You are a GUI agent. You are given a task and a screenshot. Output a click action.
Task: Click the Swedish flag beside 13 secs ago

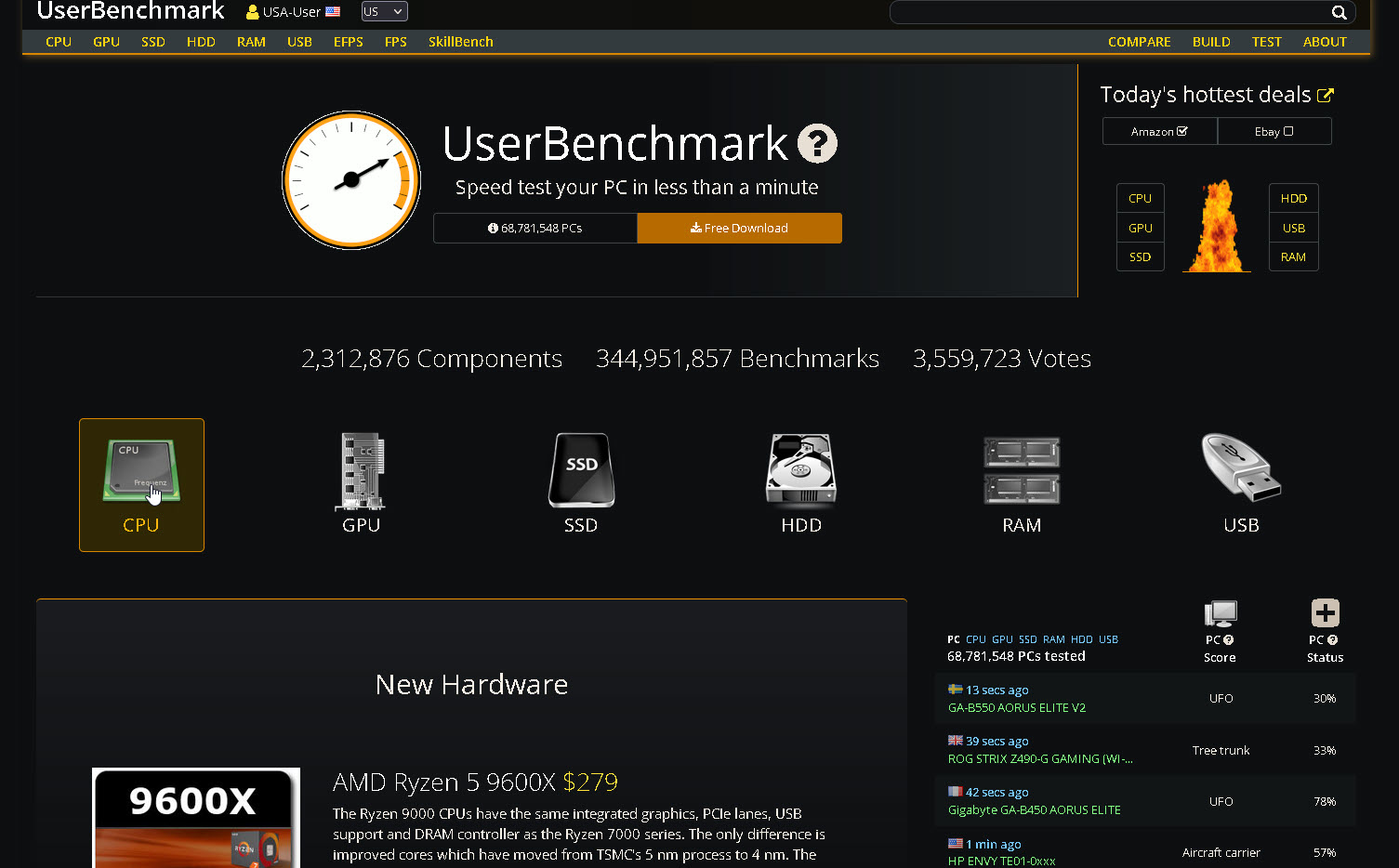coord(955,690)
